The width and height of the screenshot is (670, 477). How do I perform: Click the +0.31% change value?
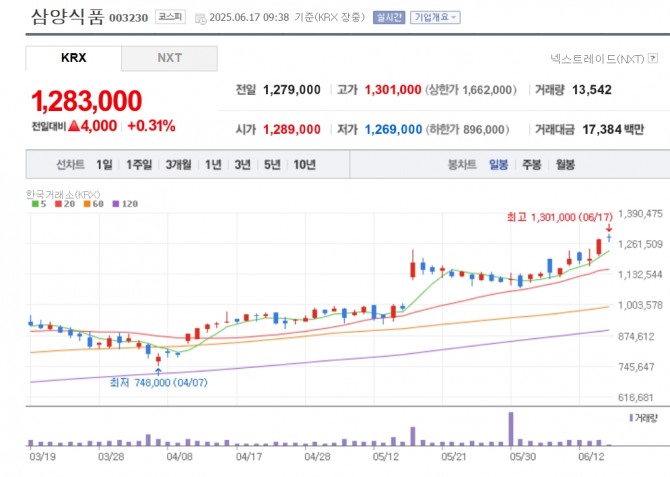[151, 126]
